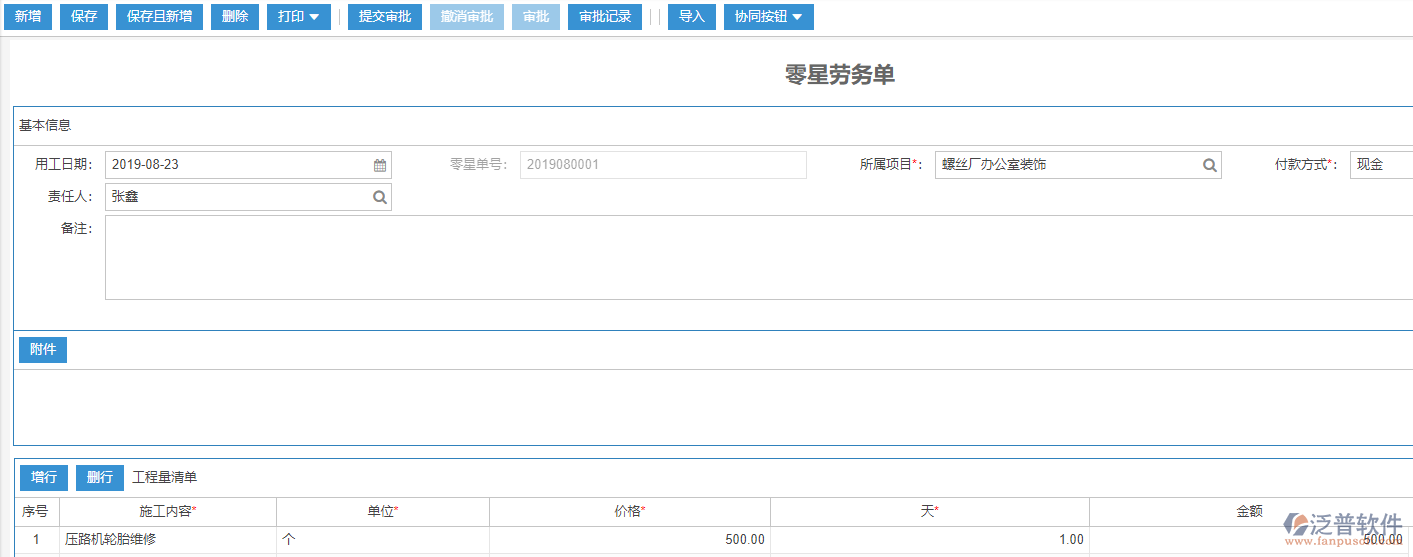Click 保存且新增 in the toolbar
Viewport: 1413px width, 557px height.
[159, 17]
